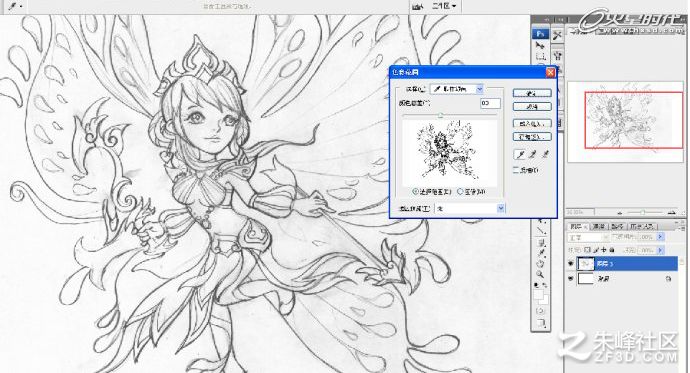Open the Select sampled colors dropdown
The width and height of the screenshot is (690, 373).
tap(457, 89)
